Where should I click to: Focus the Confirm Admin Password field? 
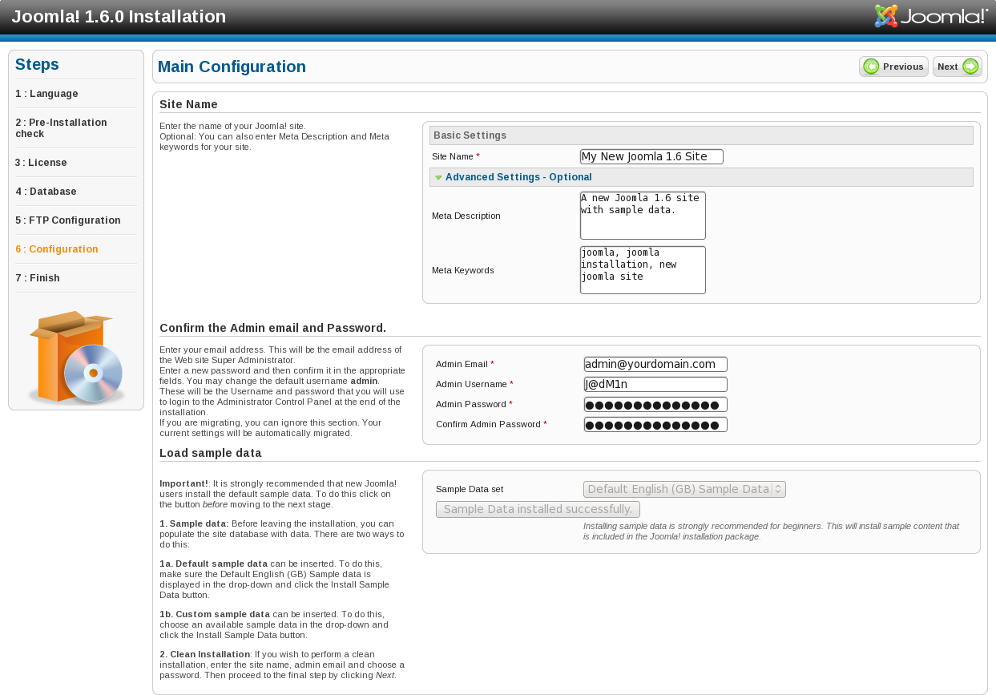[656, 425]
